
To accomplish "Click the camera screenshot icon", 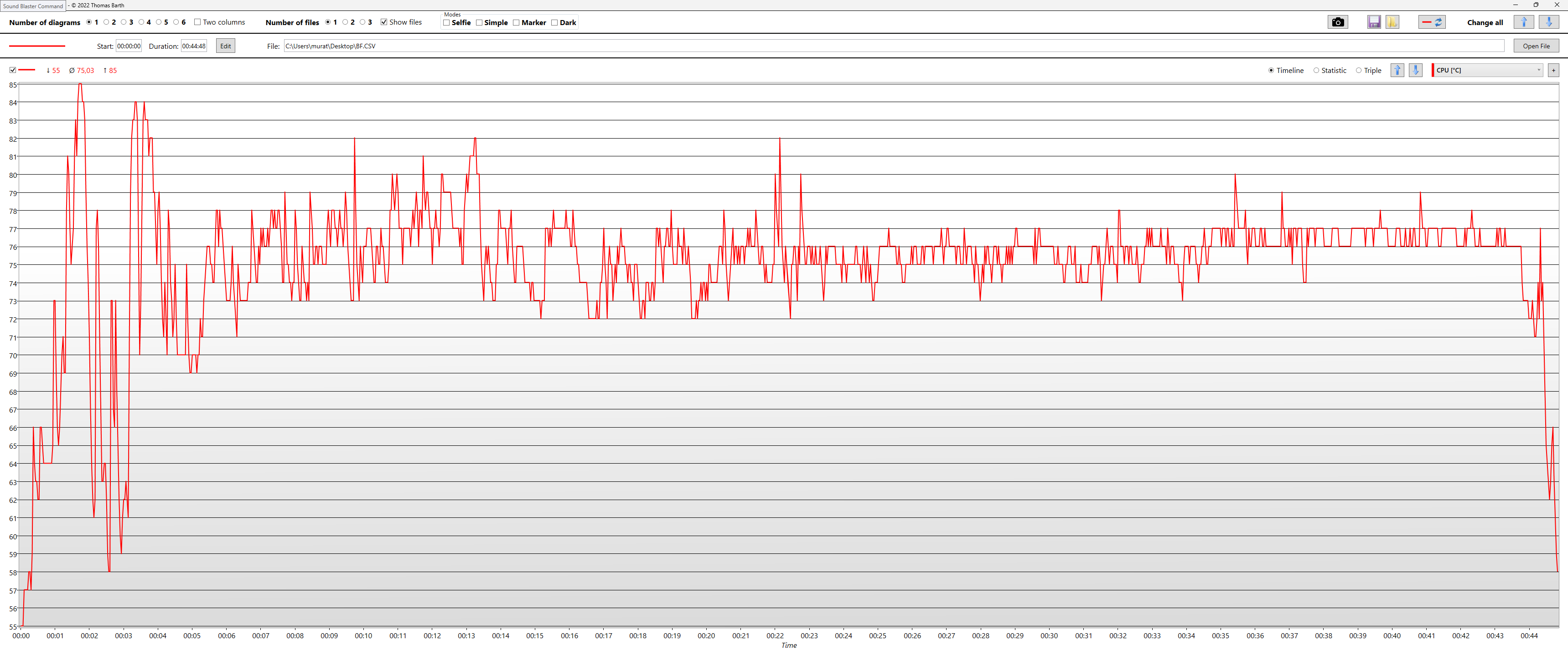I will (1337, 22).
